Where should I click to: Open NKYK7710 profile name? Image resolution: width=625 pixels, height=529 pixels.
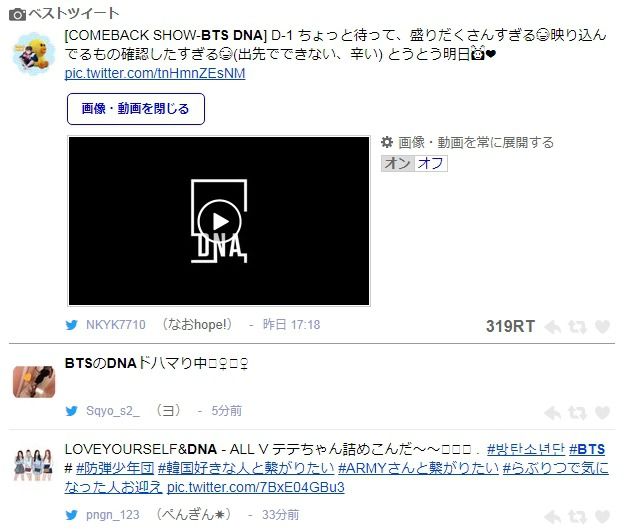pos(116,325)
